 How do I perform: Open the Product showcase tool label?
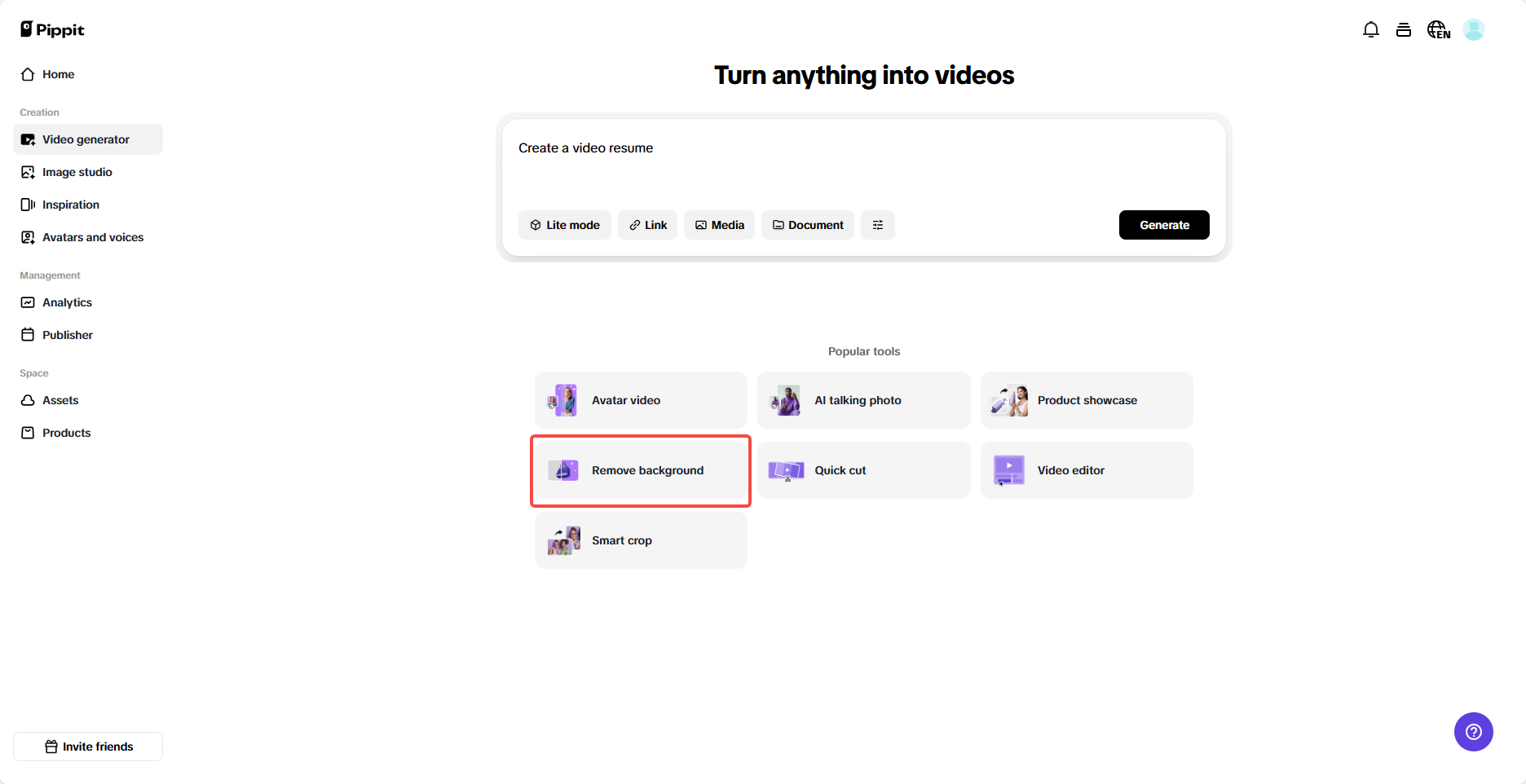point(1087,400)
